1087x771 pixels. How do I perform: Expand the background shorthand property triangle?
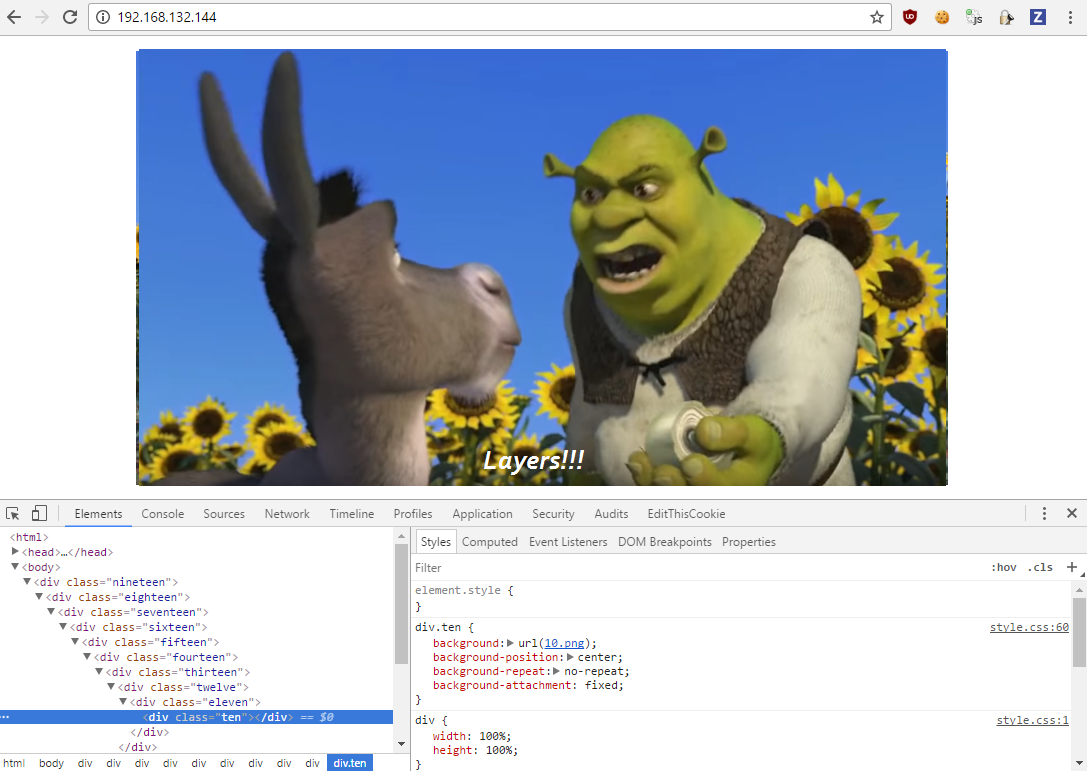click(510, 643)
